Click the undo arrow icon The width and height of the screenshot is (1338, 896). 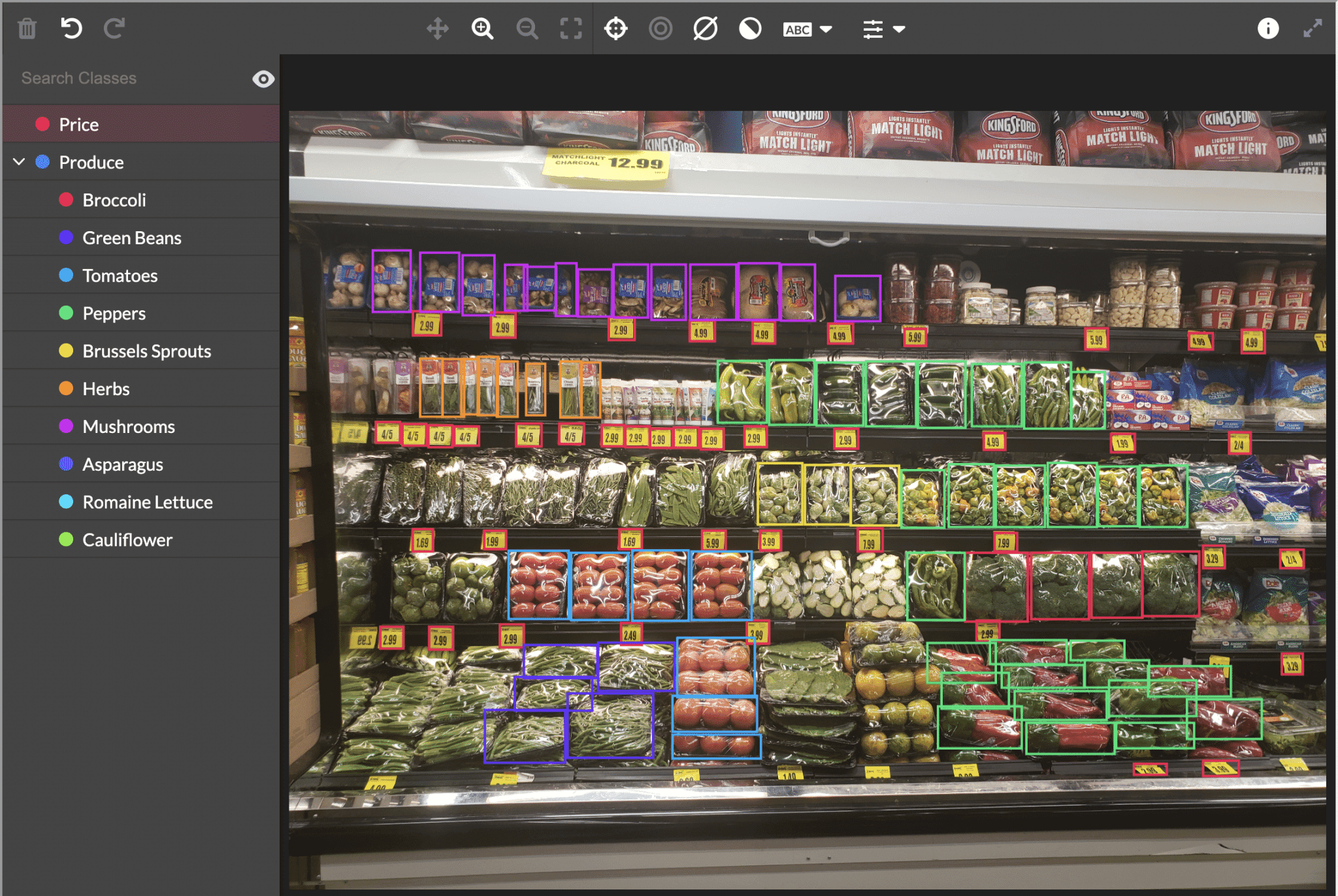tap(71, 28)
